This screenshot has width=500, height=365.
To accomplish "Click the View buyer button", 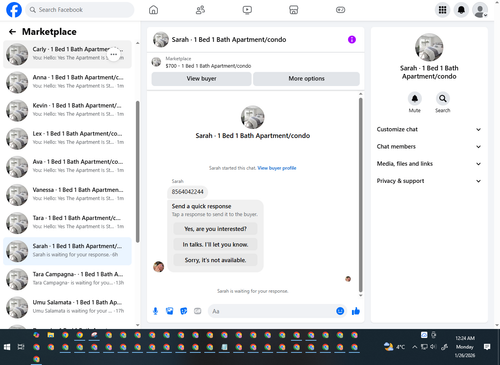I will click(201, 79).
